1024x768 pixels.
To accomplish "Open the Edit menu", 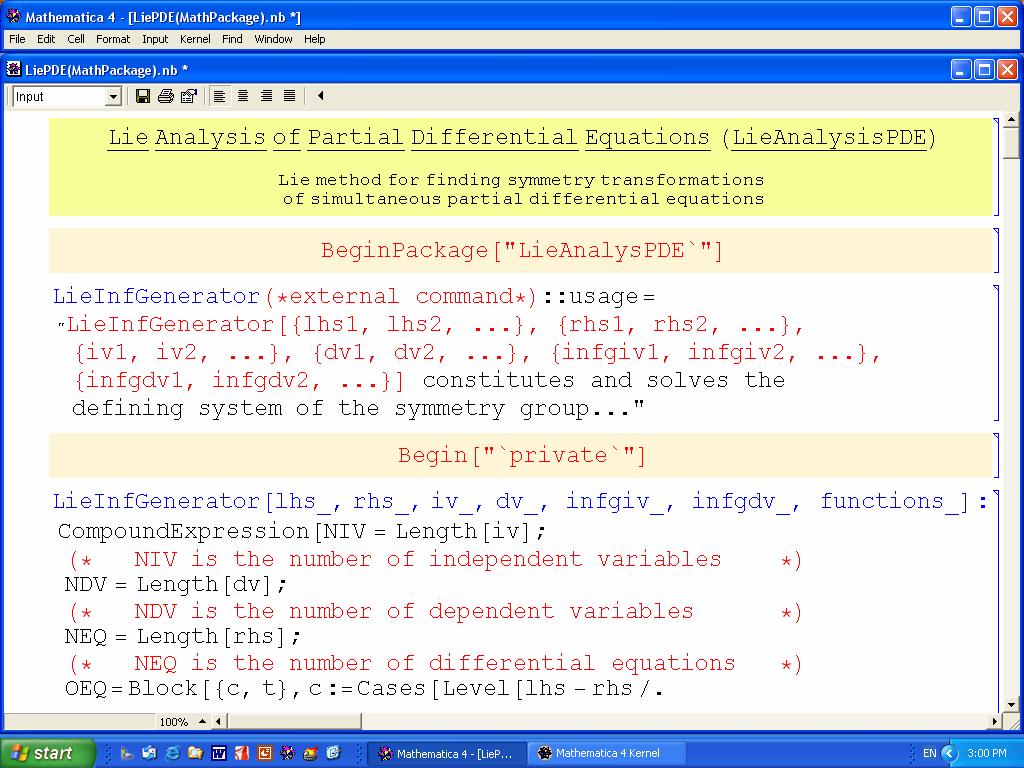I will coord(46,39).
